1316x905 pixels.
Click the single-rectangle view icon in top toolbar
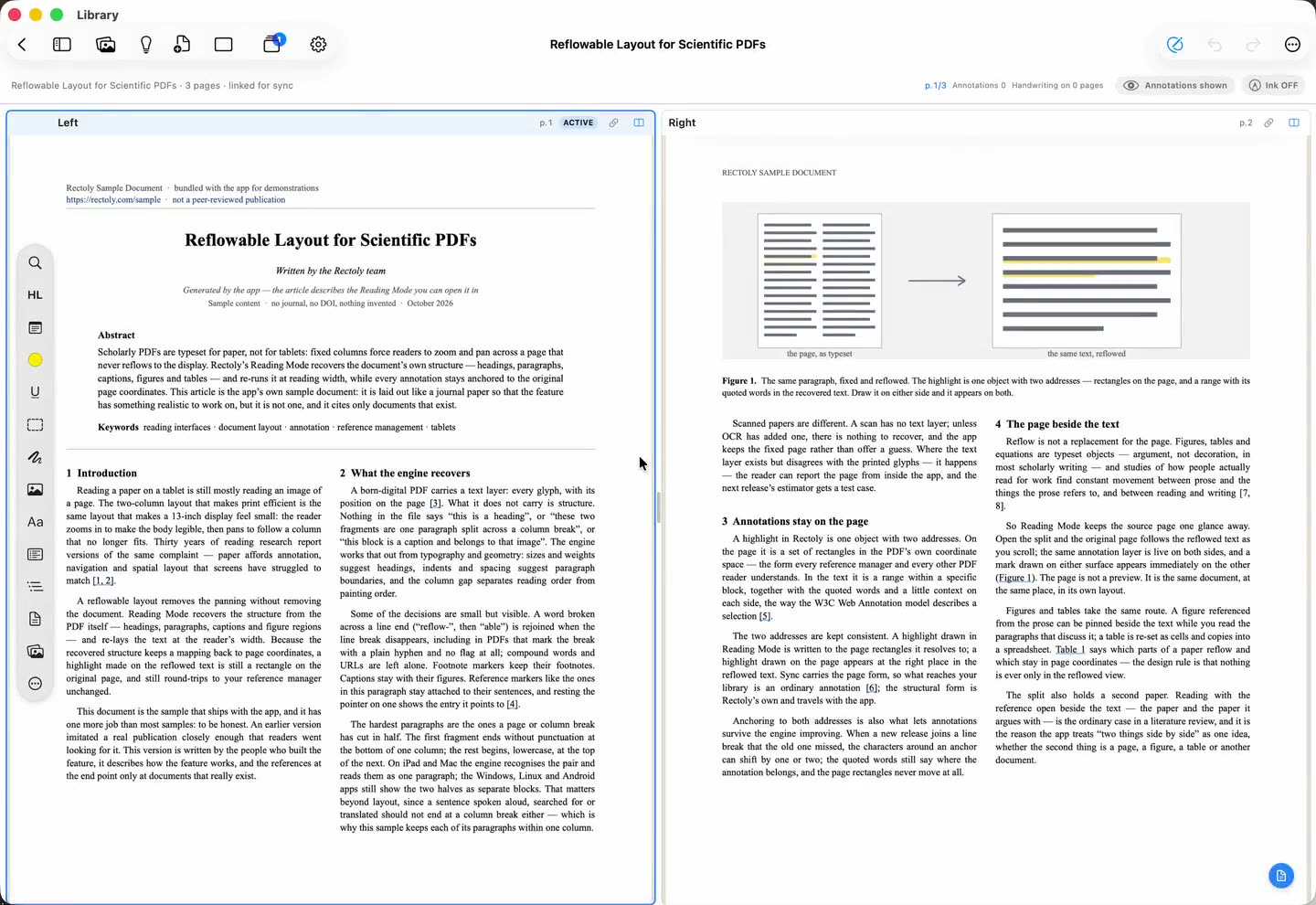tap(224, 44)
